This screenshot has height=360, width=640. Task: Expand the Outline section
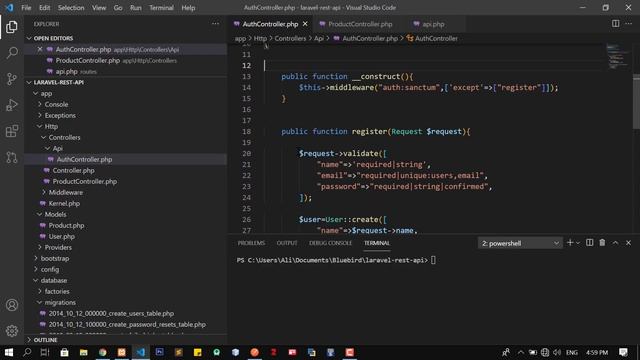pyautogui.click(x=45, y=340)
